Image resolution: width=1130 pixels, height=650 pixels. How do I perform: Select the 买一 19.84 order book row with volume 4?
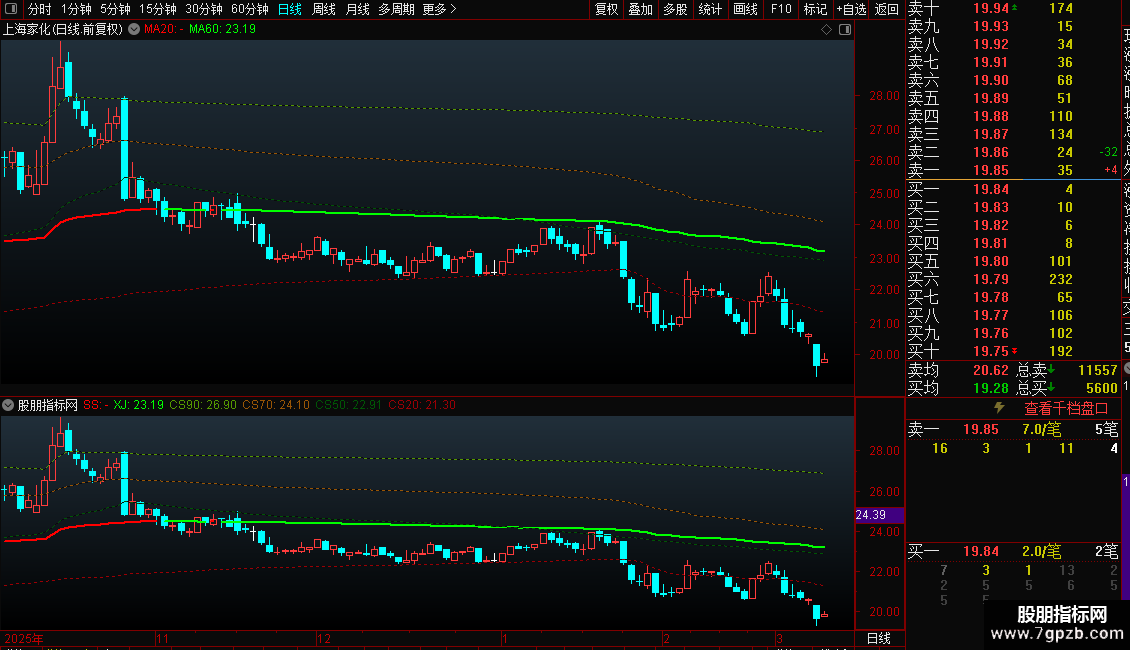(x=1013, y=189)
